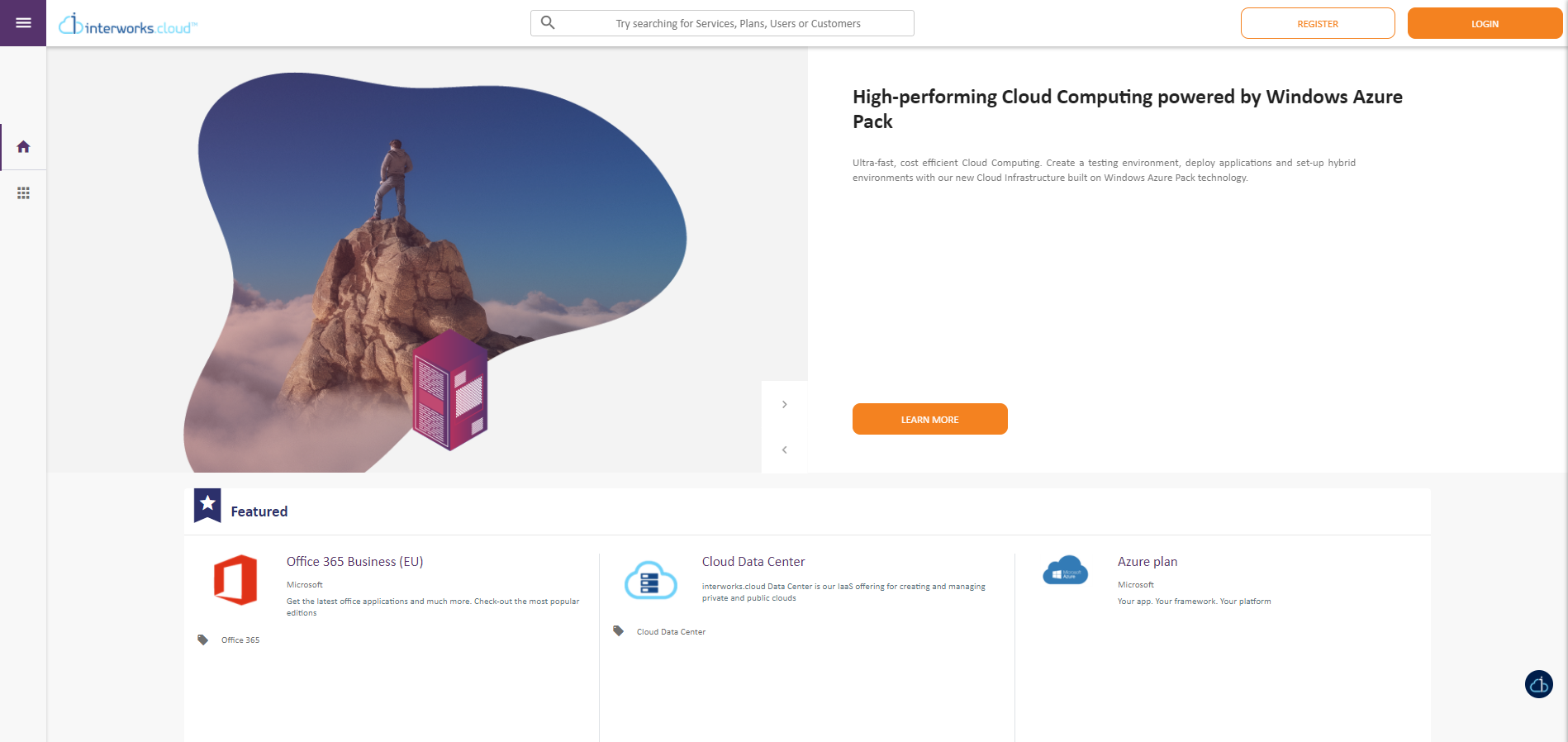1568x742 pixels.
Task: Go to next carousel slide arrow
Action: (x=785, y=404)
